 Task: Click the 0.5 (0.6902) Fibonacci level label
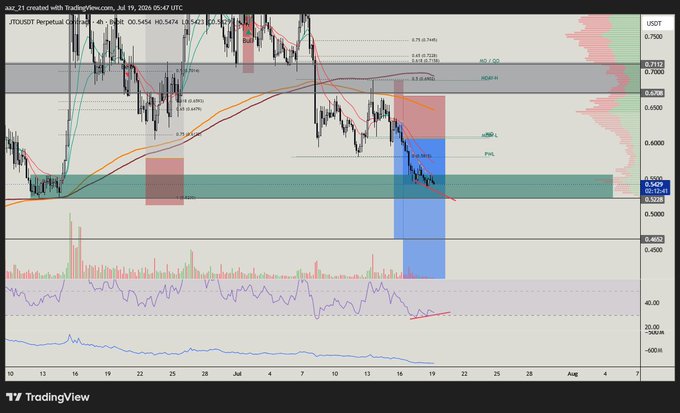423,79
